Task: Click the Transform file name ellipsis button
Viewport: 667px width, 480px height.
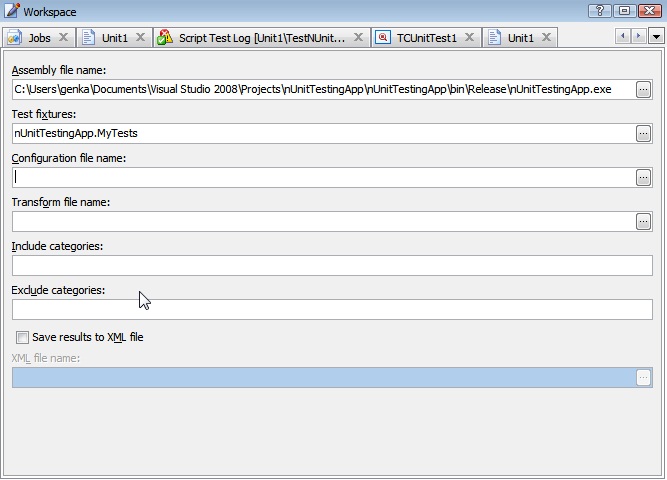Action: tap(643, 221)
